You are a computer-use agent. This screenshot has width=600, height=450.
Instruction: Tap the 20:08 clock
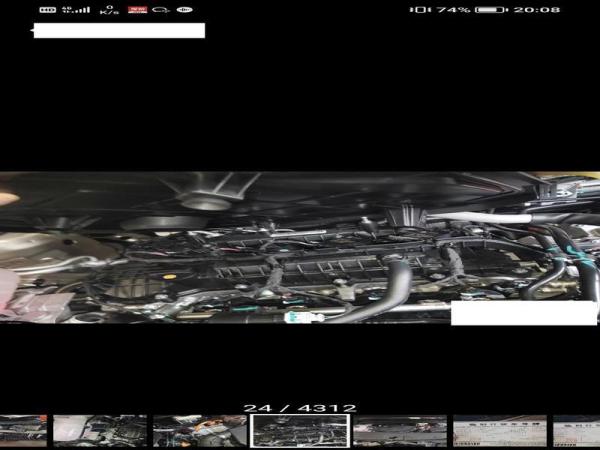tap(540, 10)
